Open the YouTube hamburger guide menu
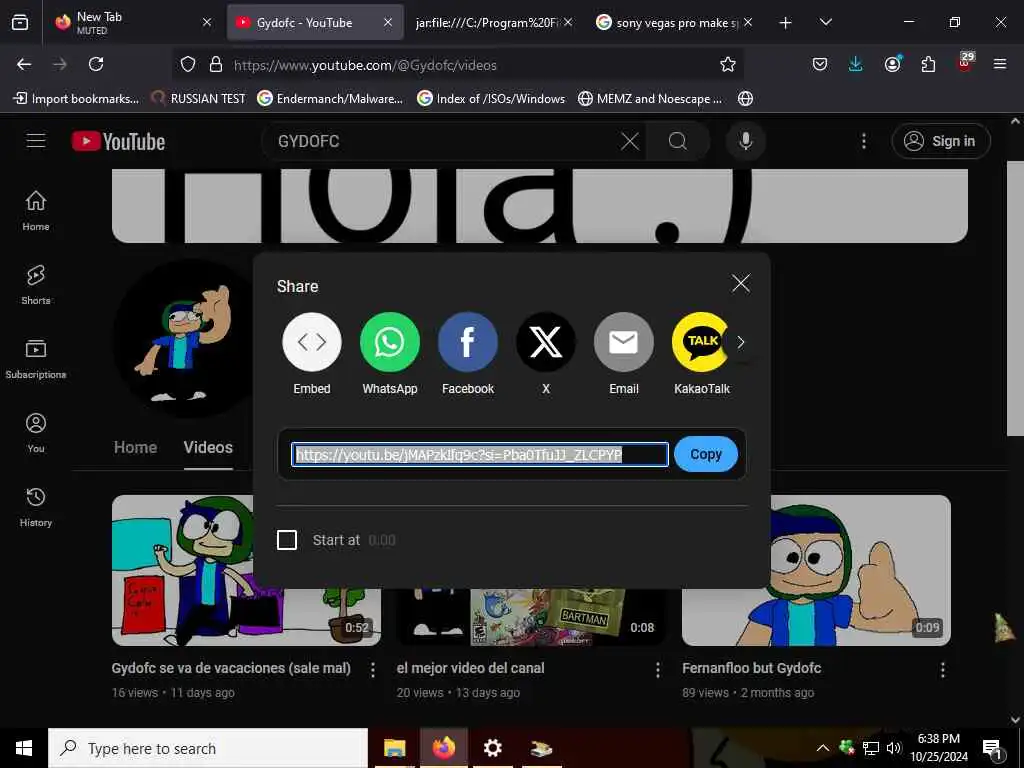The height and width of the screenshot is (768, 1024). pos(36,140)
